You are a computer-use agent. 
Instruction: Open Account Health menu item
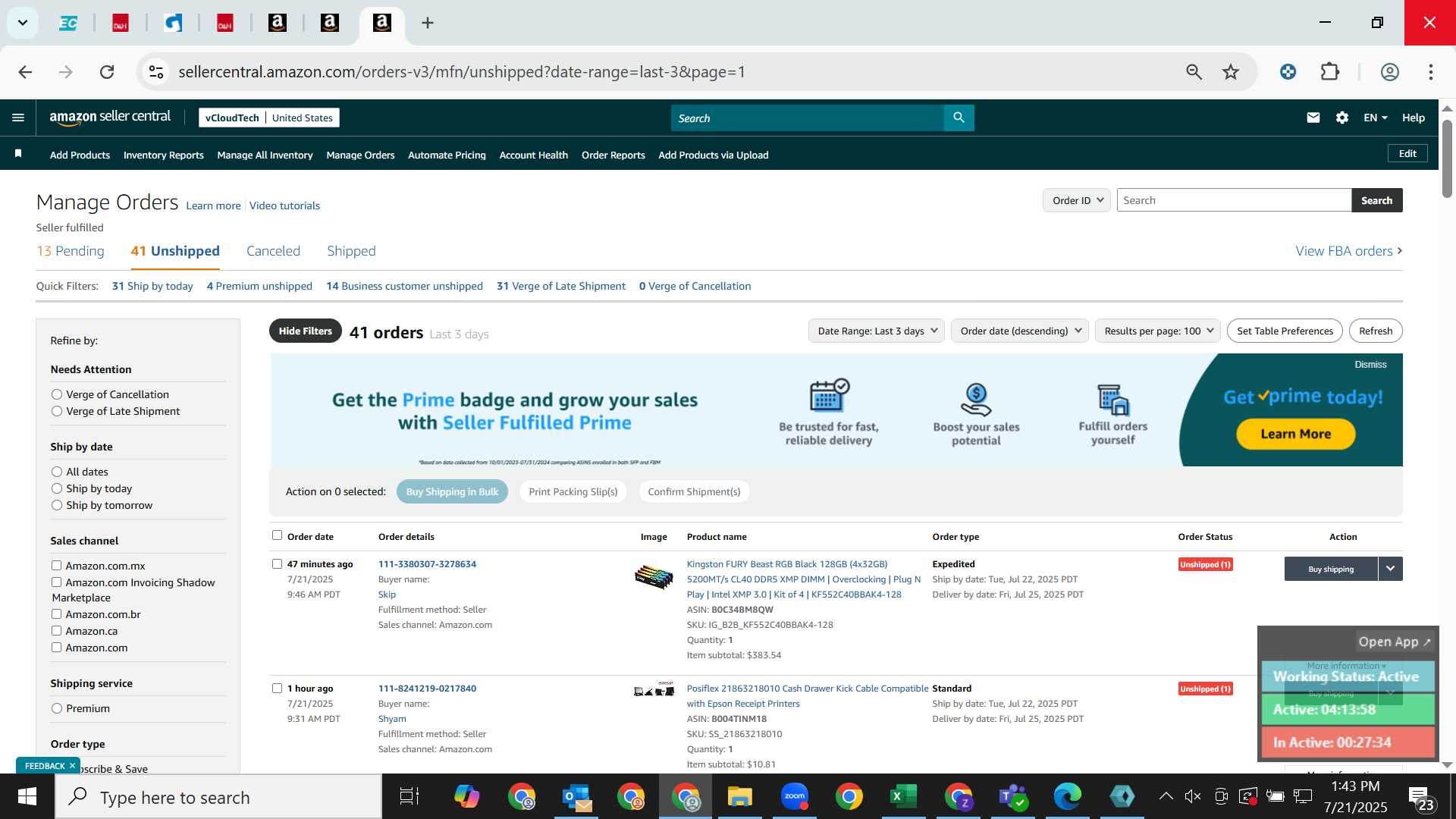[533, 155]
